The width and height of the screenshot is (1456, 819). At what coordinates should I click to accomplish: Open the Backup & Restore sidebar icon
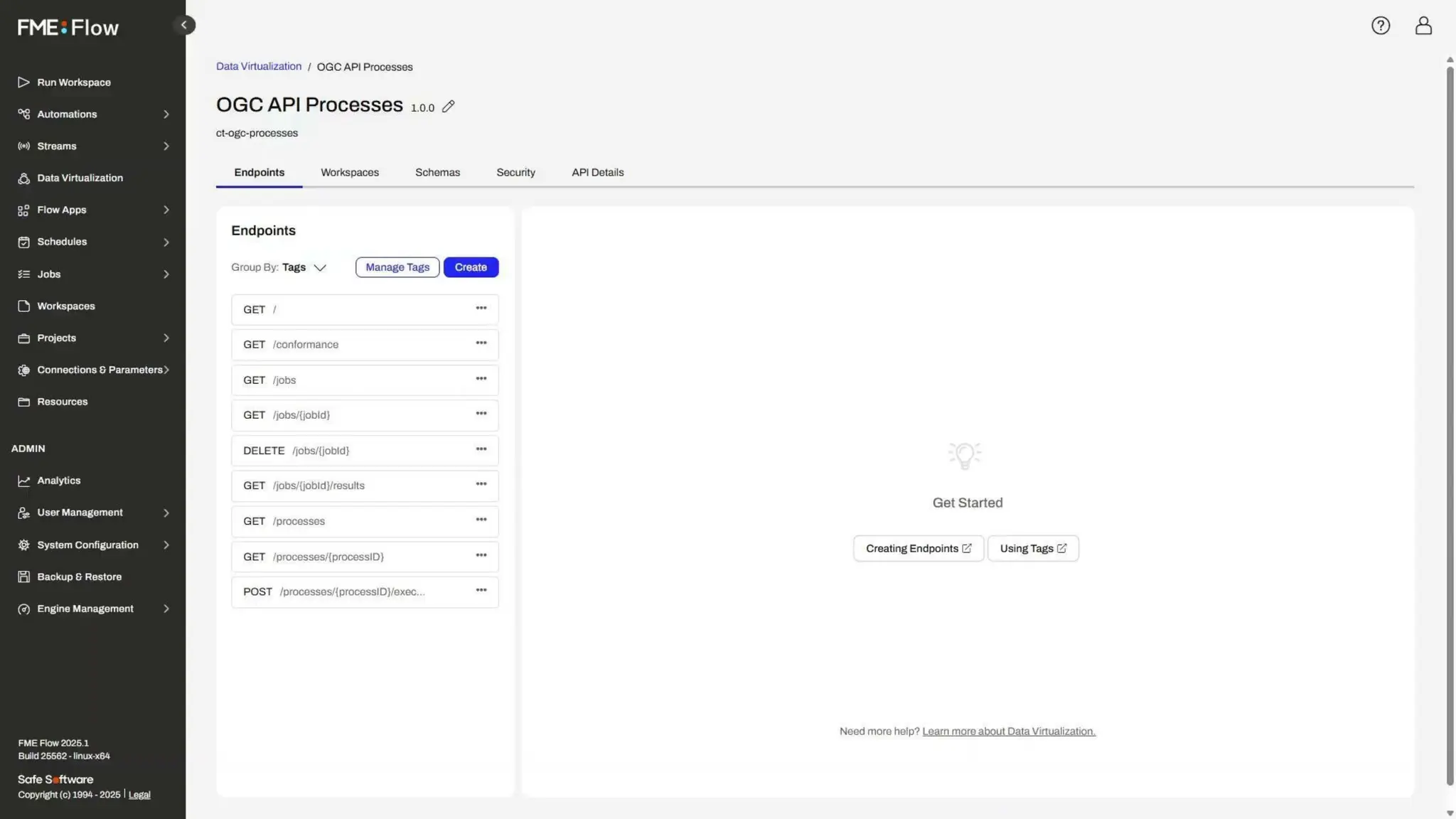[23, 577]
